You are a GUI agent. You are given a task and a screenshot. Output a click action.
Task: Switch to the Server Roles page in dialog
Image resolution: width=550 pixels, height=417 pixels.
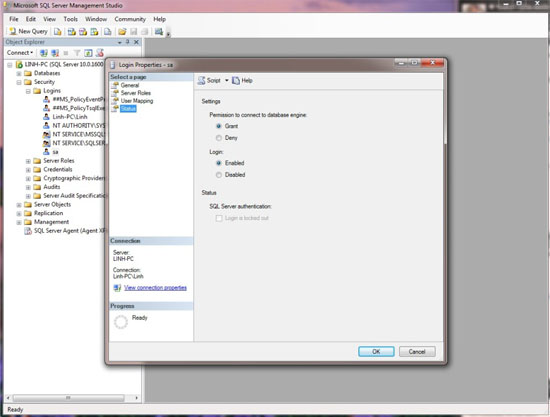click(136, 93)
